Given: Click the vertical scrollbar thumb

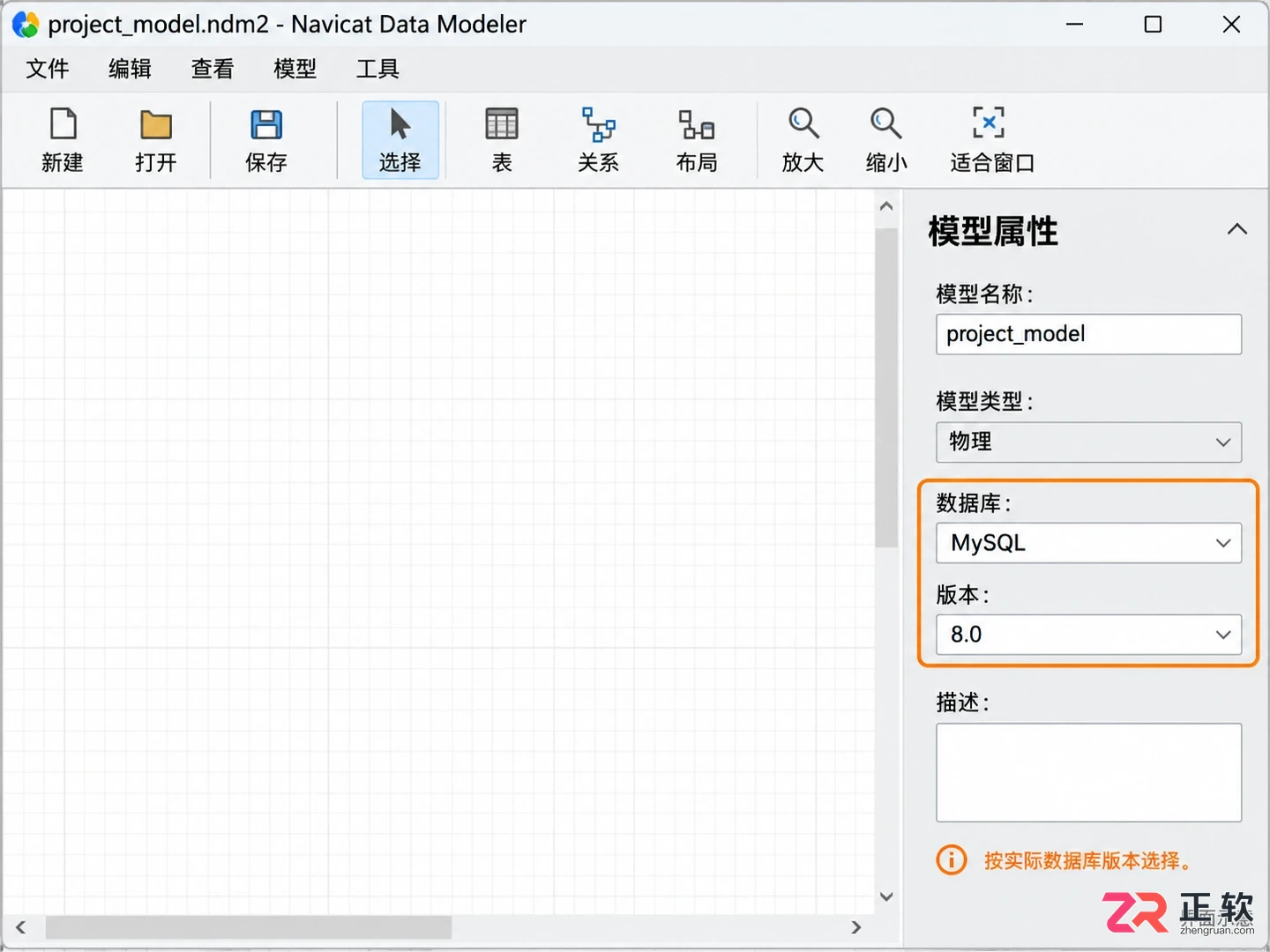Looking at the screenshot, I should pos(886,388).
